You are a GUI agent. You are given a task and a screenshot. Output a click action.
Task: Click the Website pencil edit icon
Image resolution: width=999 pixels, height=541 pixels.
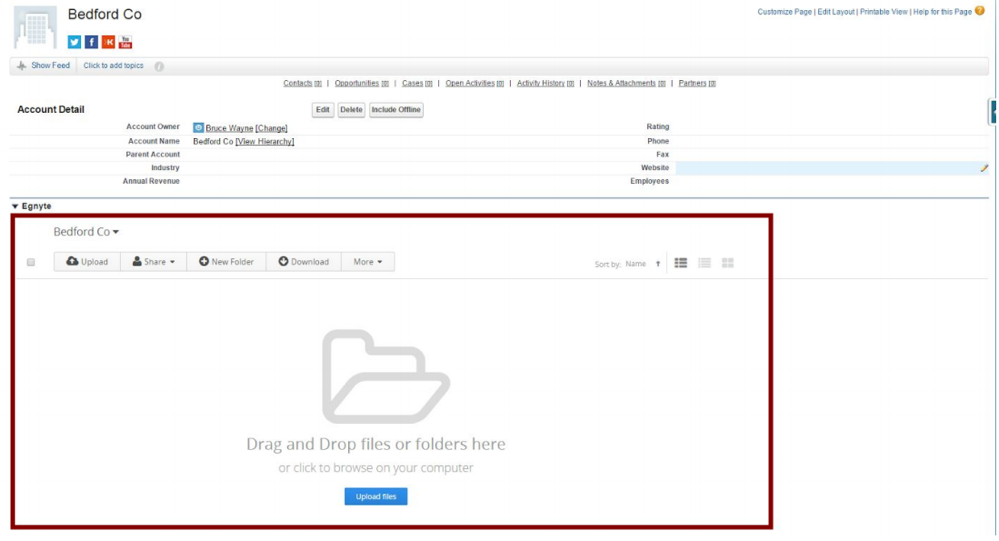coord(984,168)
